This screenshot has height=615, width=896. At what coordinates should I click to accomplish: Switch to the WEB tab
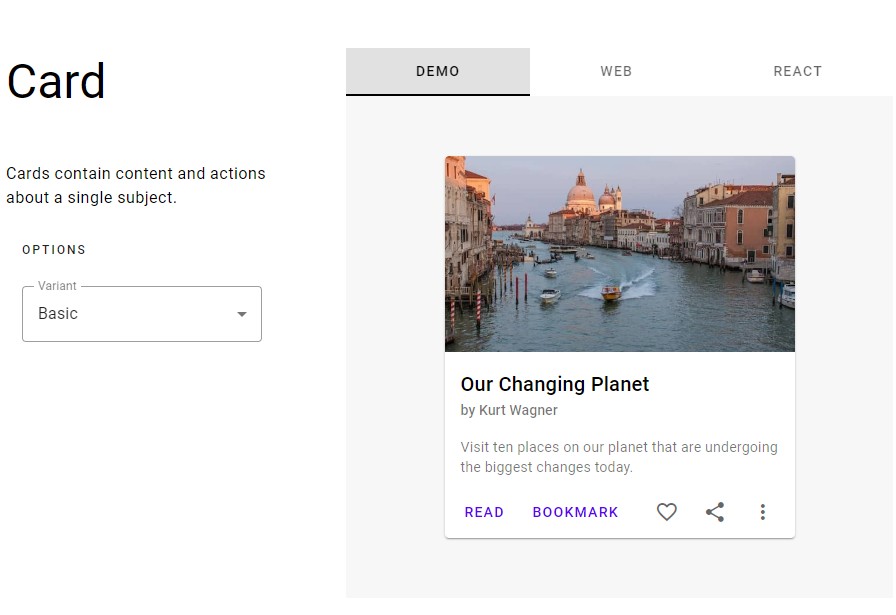click(616, 71)
